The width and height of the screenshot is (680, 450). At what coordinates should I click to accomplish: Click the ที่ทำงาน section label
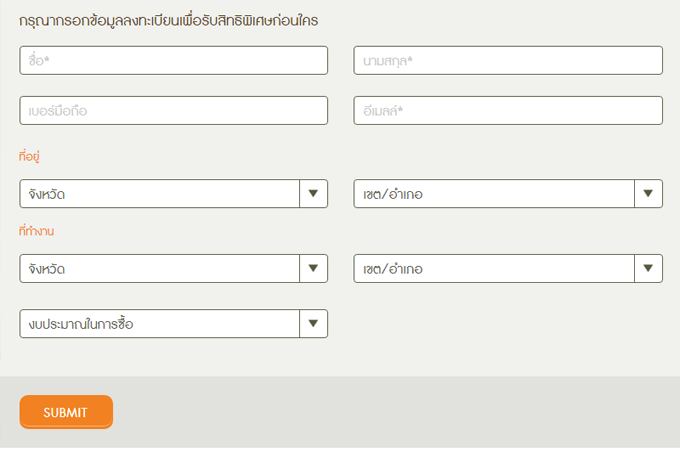(36, 232)
